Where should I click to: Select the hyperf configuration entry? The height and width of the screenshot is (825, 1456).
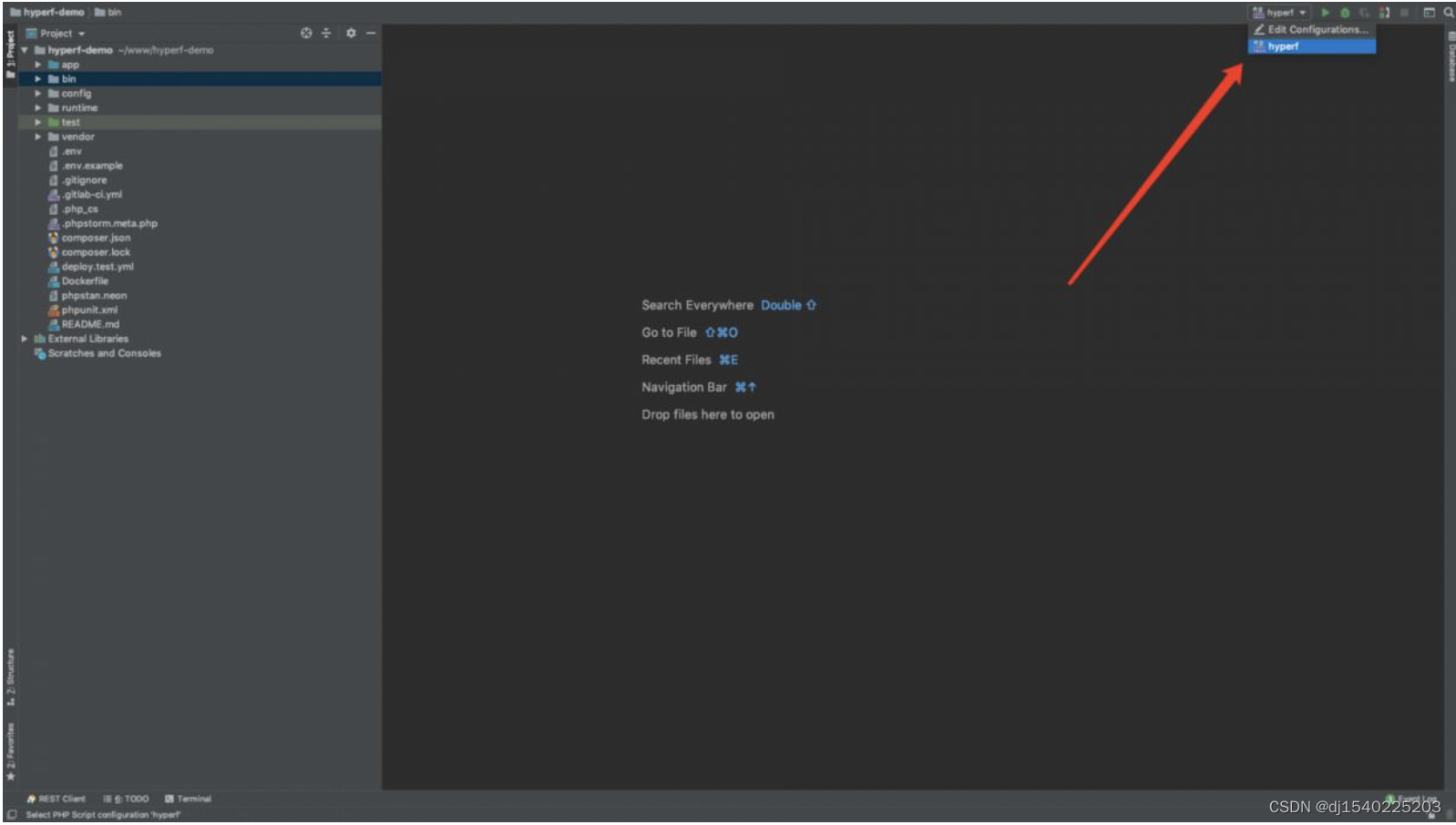click(1311, 46)
